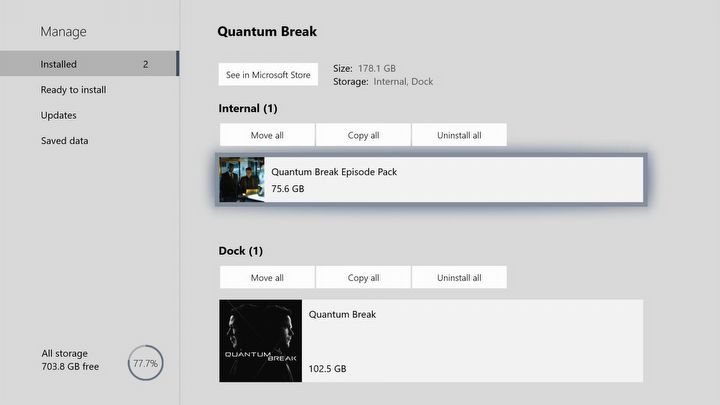Click Copy all in the Internal section

(x=363, y=135)
